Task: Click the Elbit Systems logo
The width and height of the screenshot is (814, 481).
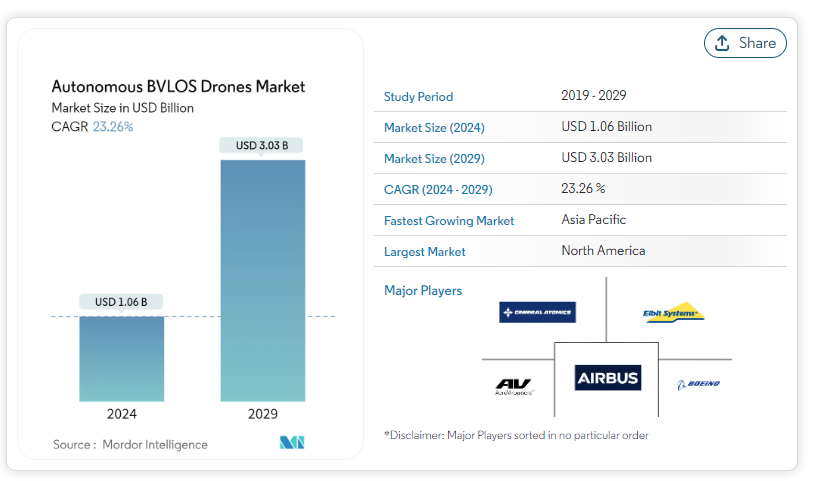Action: click(x=673, y=313)
